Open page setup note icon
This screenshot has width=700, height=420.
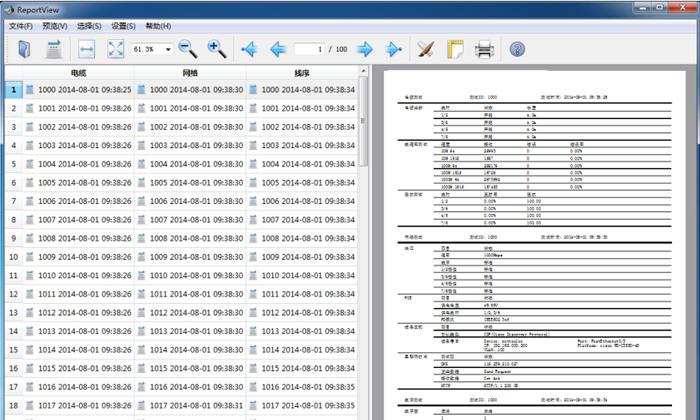[455, 49]
